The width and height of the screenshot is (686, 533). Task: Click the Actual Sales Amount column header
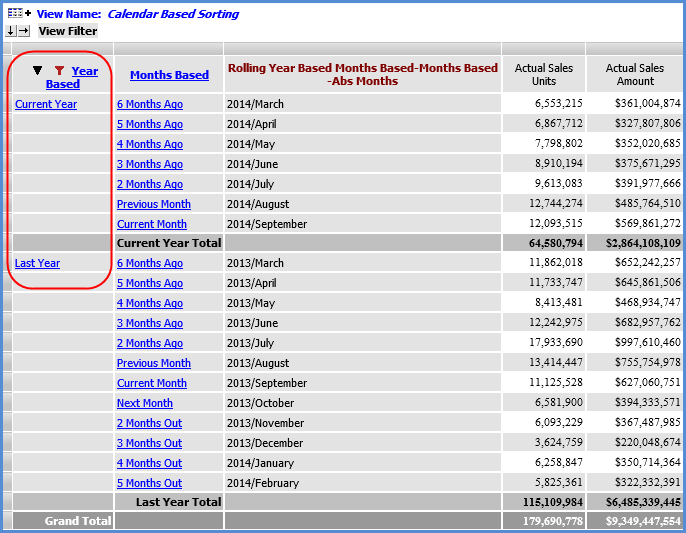[x=635, y=75]
